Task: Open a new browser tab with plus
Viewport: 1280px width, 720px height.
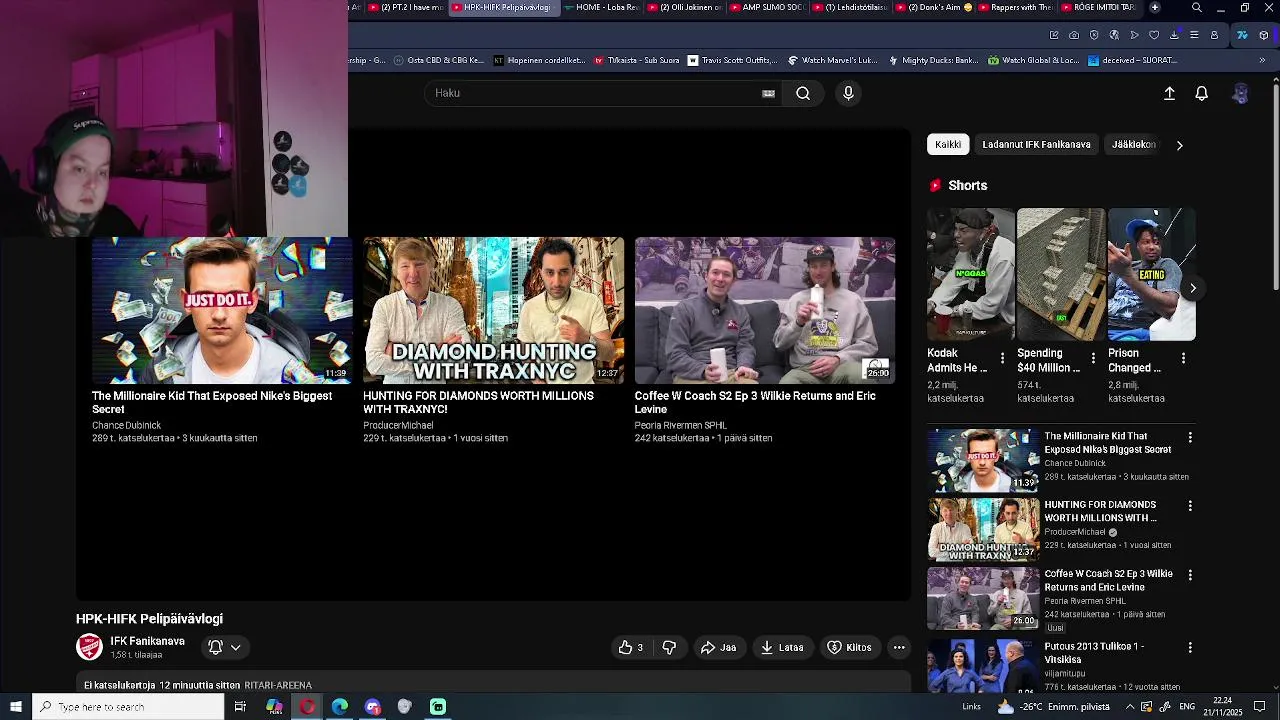Action: (1155, 7)
